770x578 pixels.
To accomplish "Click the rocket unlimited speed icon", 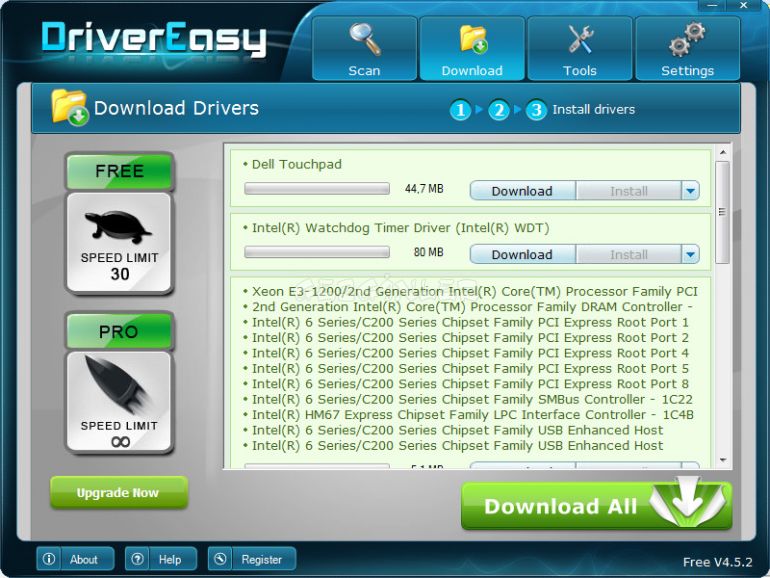I will point(119,402).
